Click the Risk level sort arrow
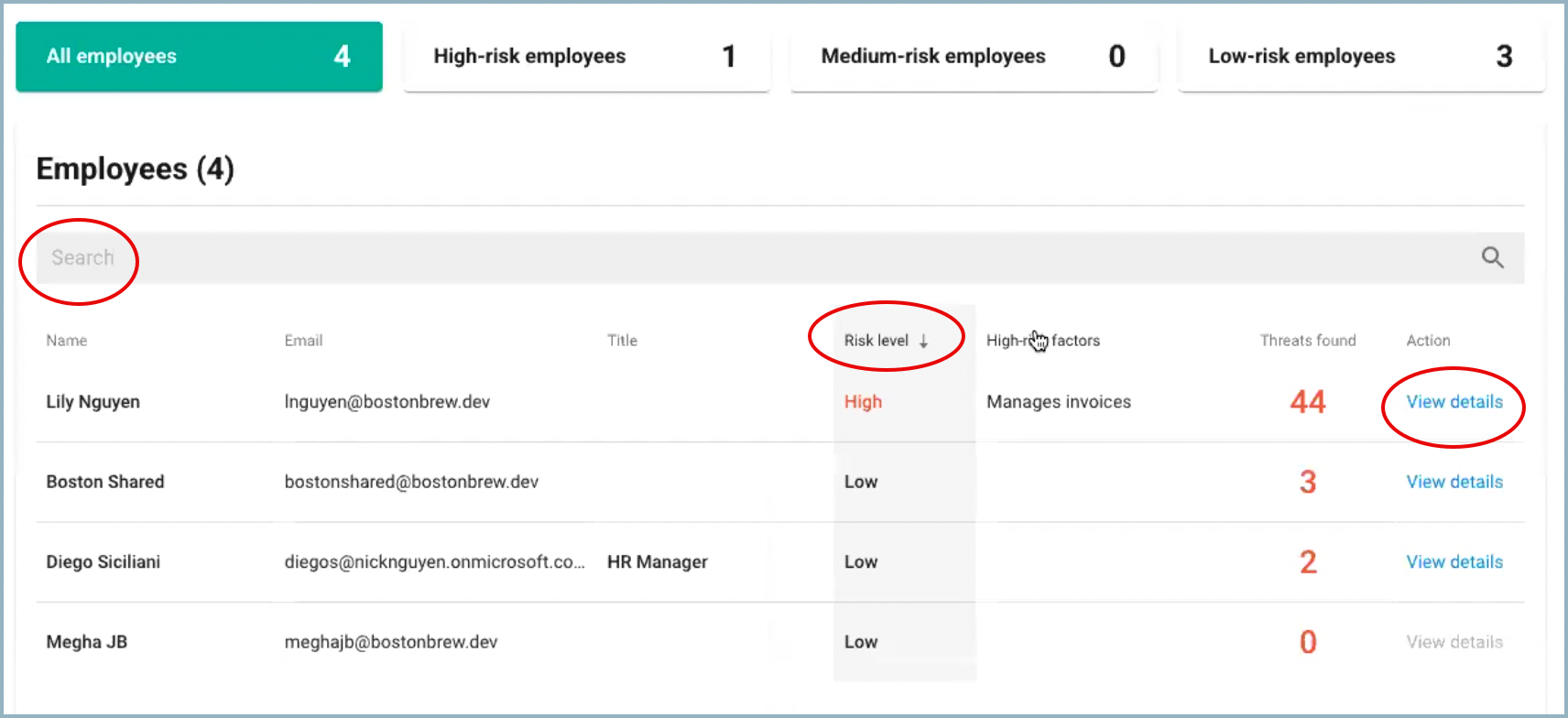The width and height of the screenshot is (1568, 718). point(923,341)
